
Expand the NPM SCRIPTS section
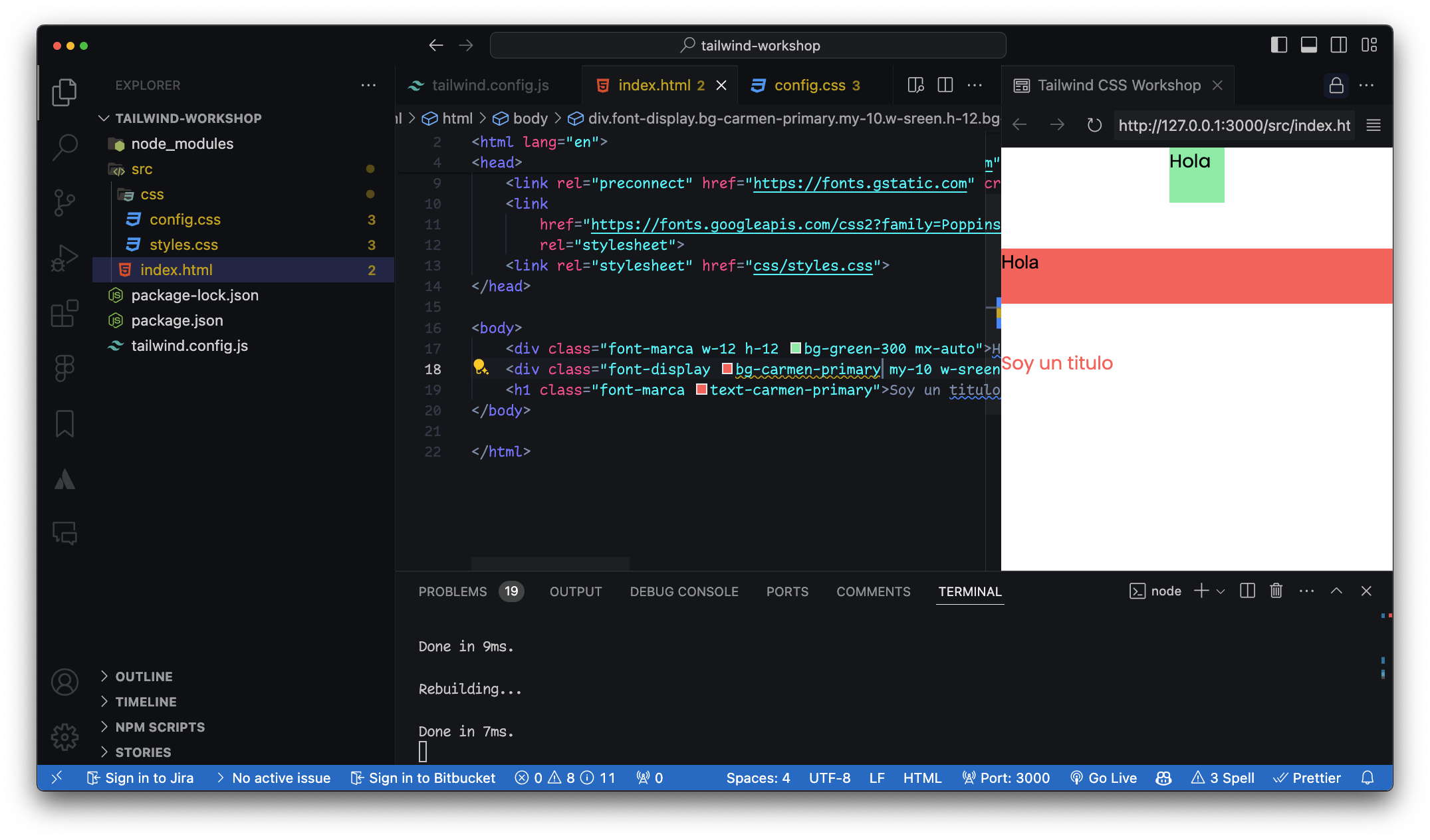tap(160, 727)
